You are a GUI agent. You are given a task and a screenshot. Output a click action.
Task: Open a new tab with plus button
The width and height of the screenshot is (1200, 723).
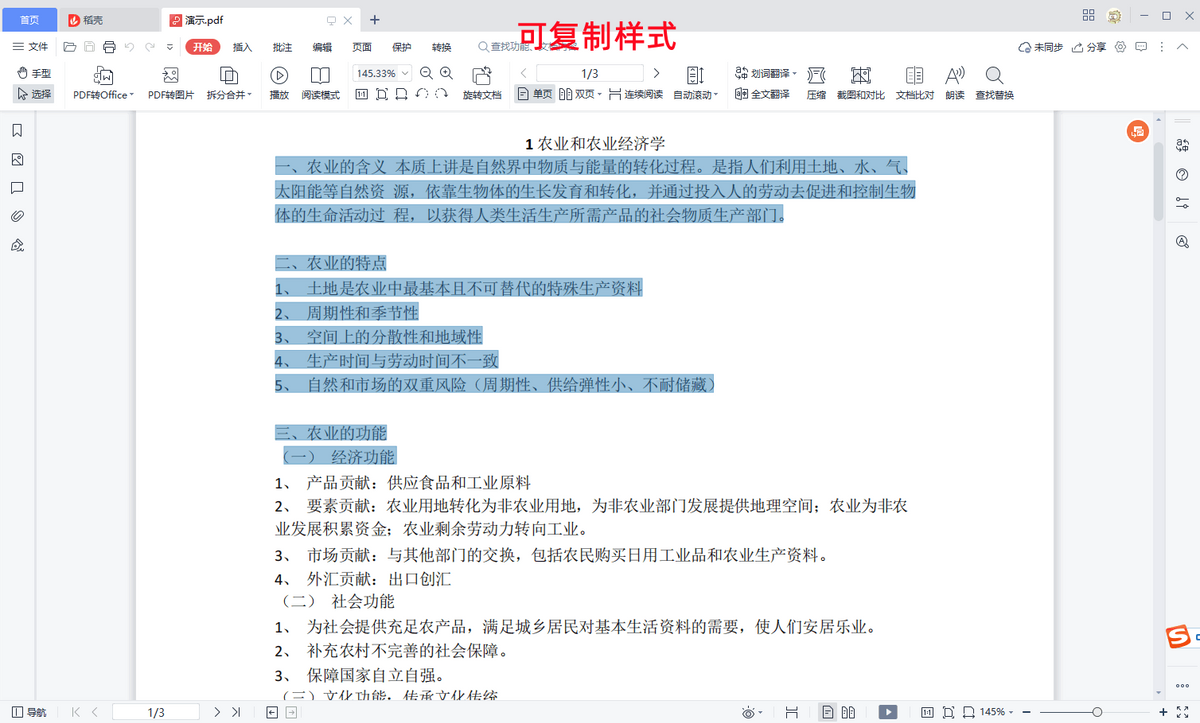pos(375,19)
